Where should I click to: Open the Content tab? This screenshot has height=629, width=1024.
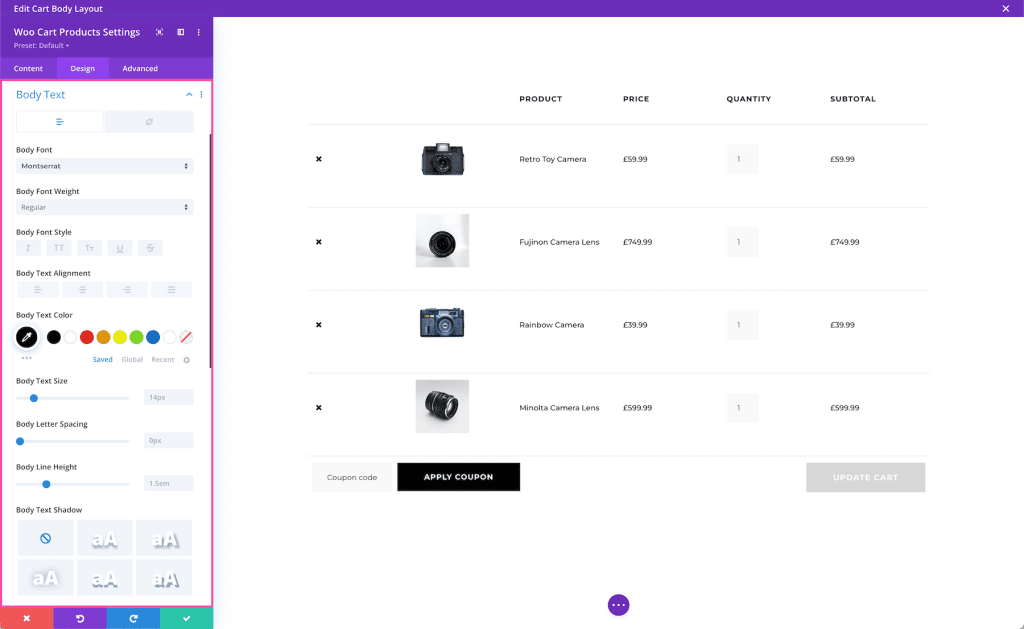(28, 68)
